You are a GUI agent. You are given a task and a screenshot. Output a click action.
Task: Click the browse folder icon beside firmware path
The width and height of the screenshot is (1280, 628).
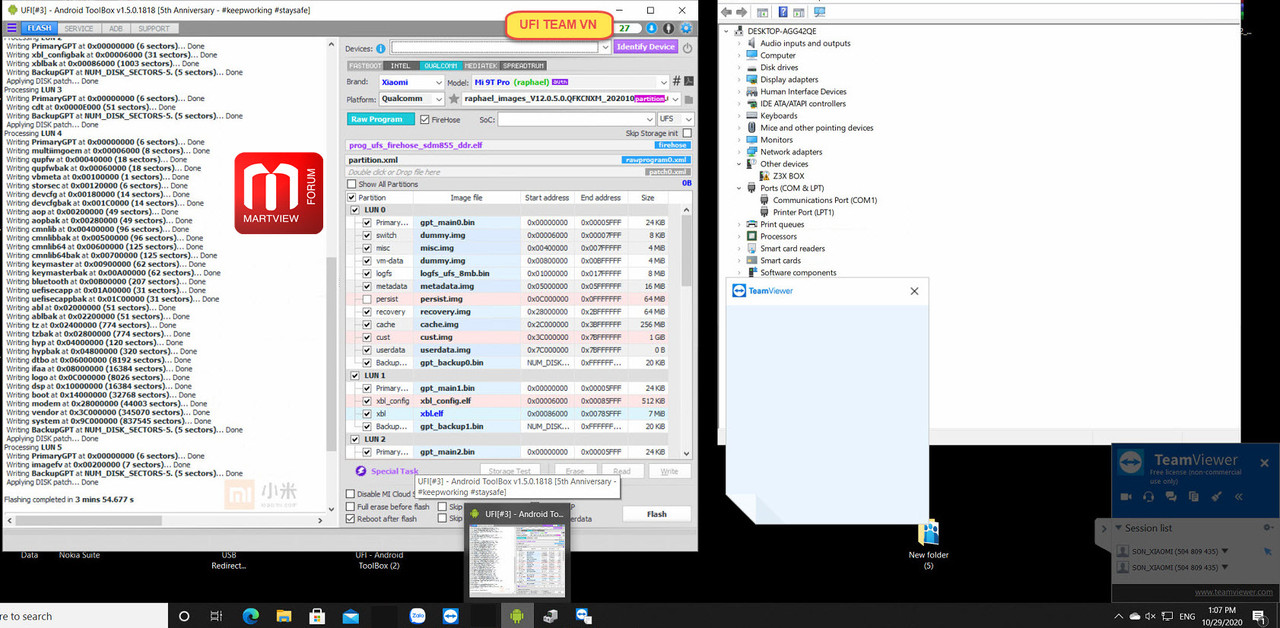(688, 100)
